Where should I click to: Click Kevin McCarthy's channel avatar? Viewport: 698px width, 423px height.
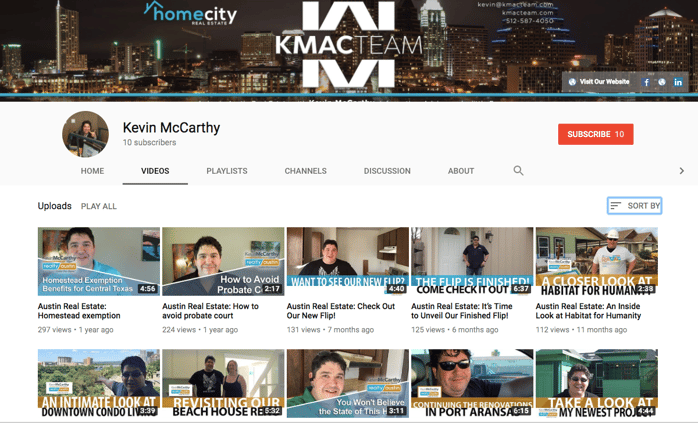tap(85, 134)
